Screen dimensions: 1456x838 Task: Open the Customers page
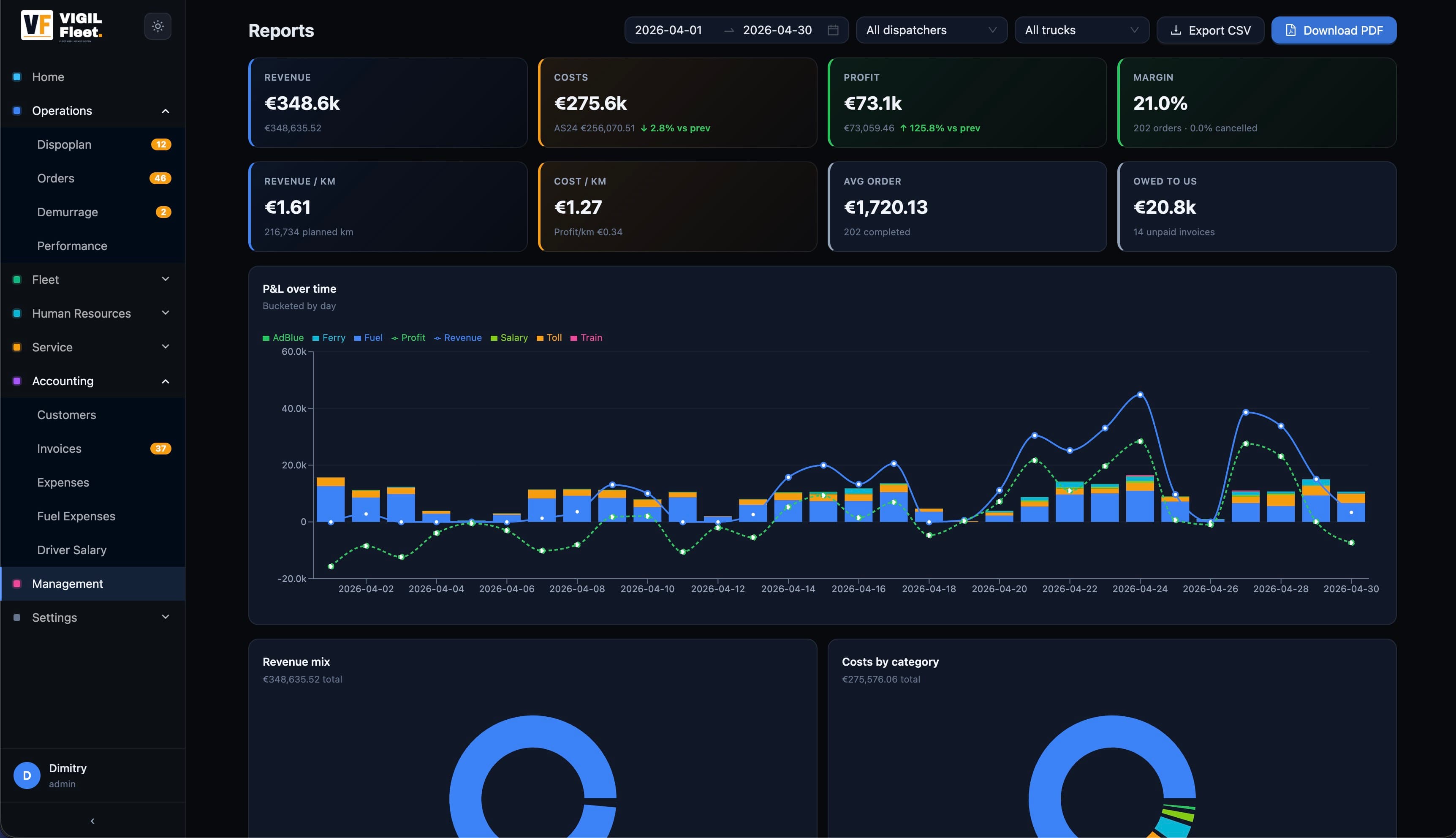tap(93, 415)
